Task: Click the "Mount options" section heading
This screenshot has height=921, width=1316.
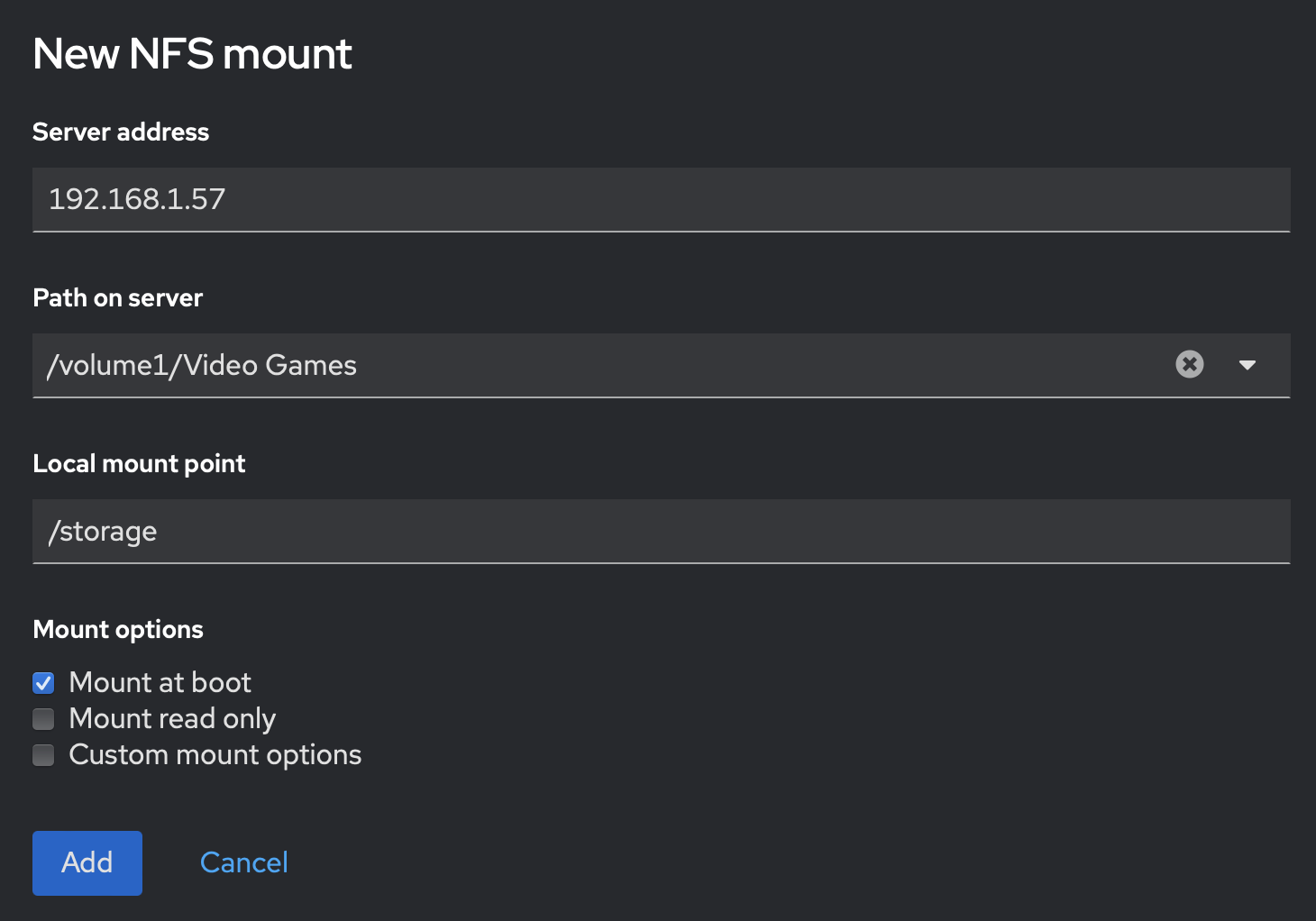Action: click(118, 630)
